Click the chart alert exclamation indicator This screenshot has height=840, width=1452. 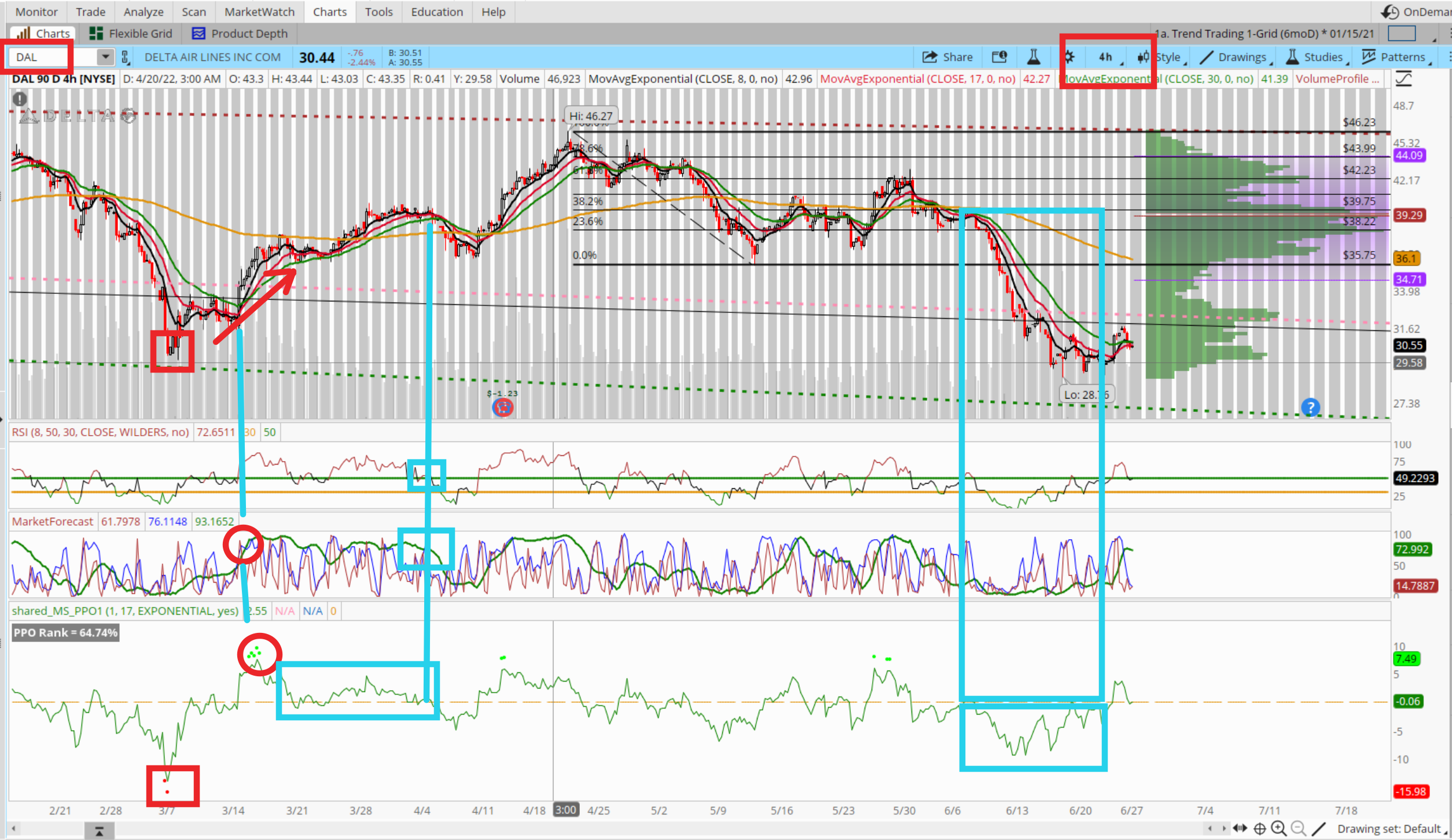pyautogui.click(x=20, y=99)
